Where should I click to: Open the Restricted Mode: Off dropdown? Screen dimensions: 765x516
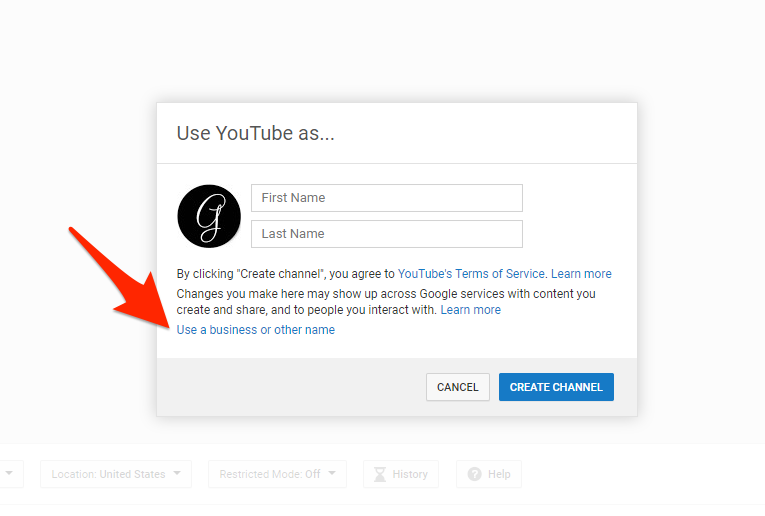click(277, 474)
